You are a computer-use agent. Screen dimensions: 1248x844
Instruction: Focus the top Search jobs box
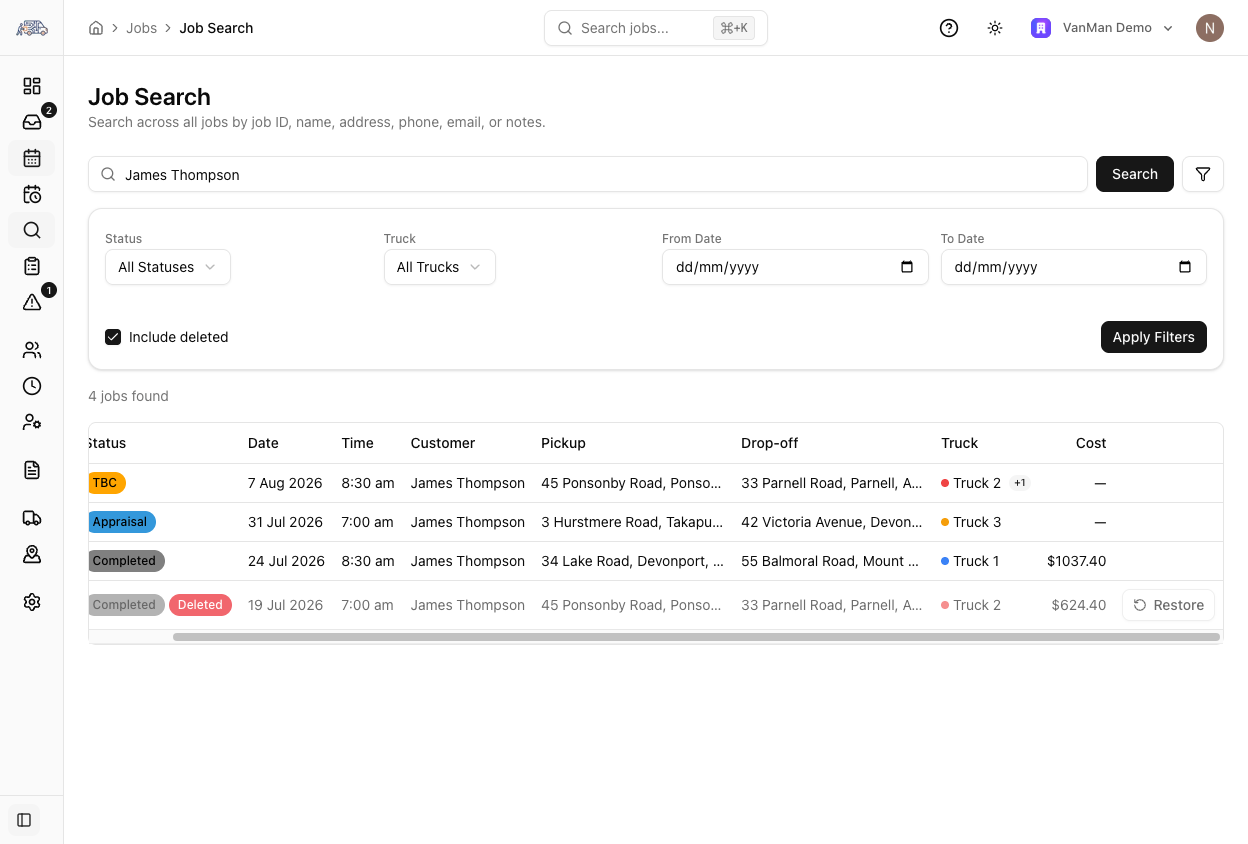pos(656,28)
